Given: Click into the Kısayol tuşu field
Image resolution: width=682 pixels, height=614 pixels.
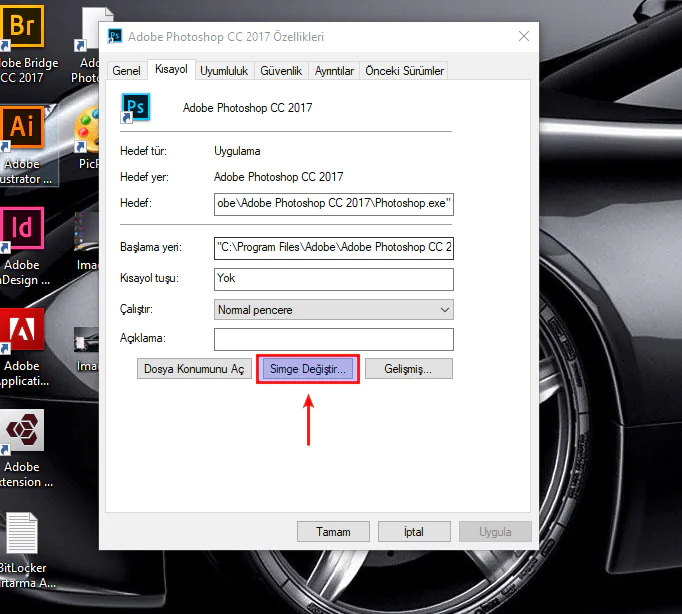Looking at the screenshot, I should [x=333, y=279].
